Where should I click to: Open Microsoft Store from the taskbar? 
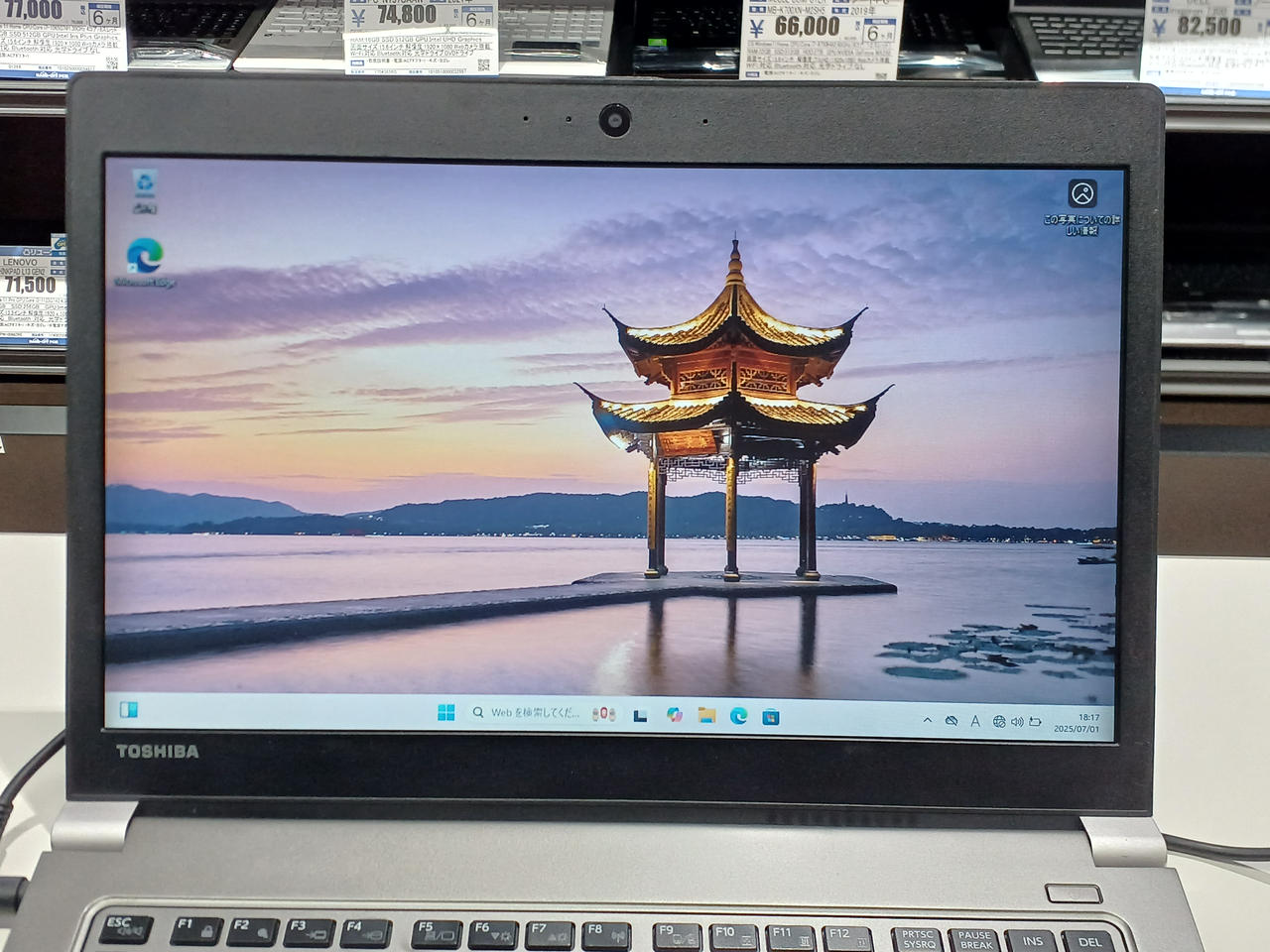tap(771, 717)
